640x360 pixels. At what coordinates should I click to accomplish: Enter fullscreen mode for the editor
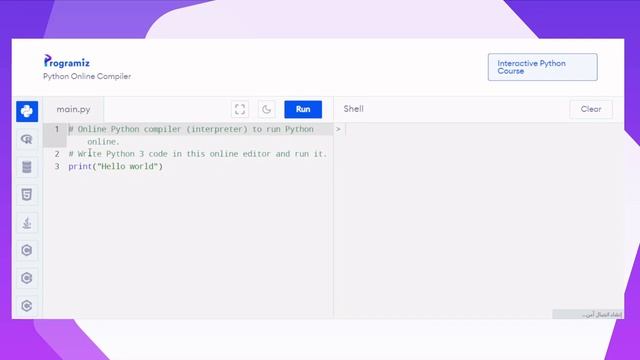click(240, 109)
